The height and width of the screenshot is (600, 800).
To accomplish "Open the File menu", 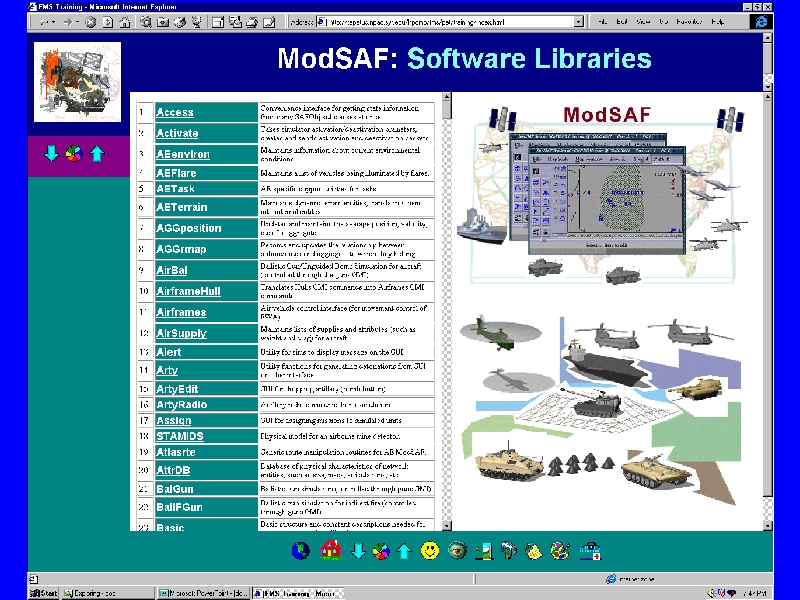I will [603, 22].
